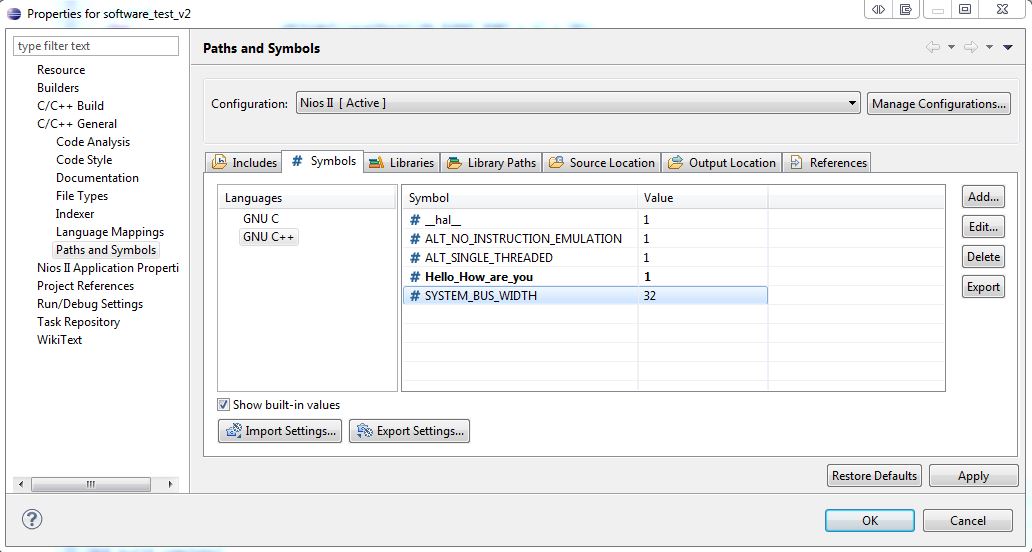Screen dimensions: 1032x552
Task: Toggle Show built-in values checkbox
Action: pos(224,405)
